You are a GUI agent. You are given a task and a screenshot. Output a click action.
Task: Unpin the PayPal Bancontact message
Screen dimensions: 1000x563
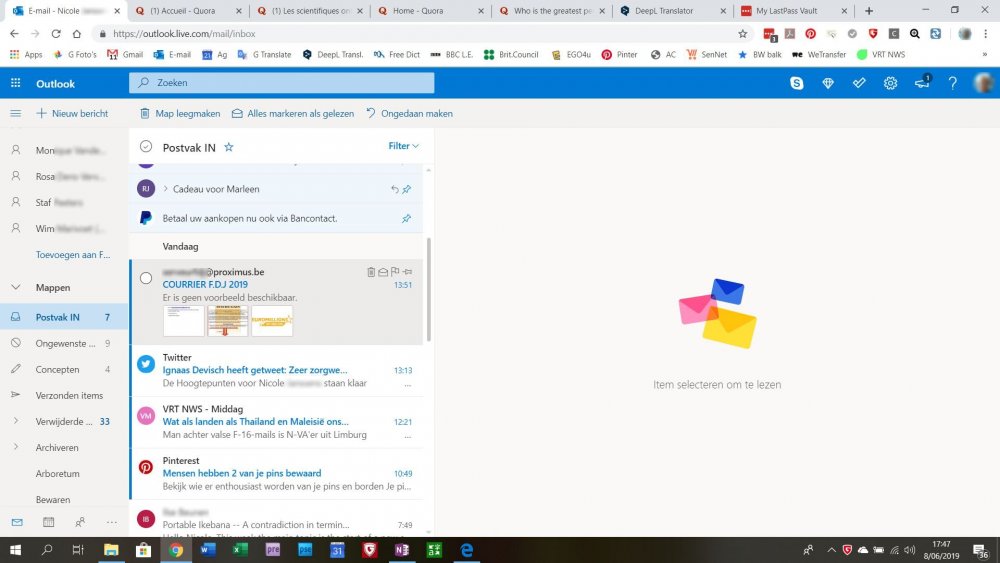pos(406,219)
